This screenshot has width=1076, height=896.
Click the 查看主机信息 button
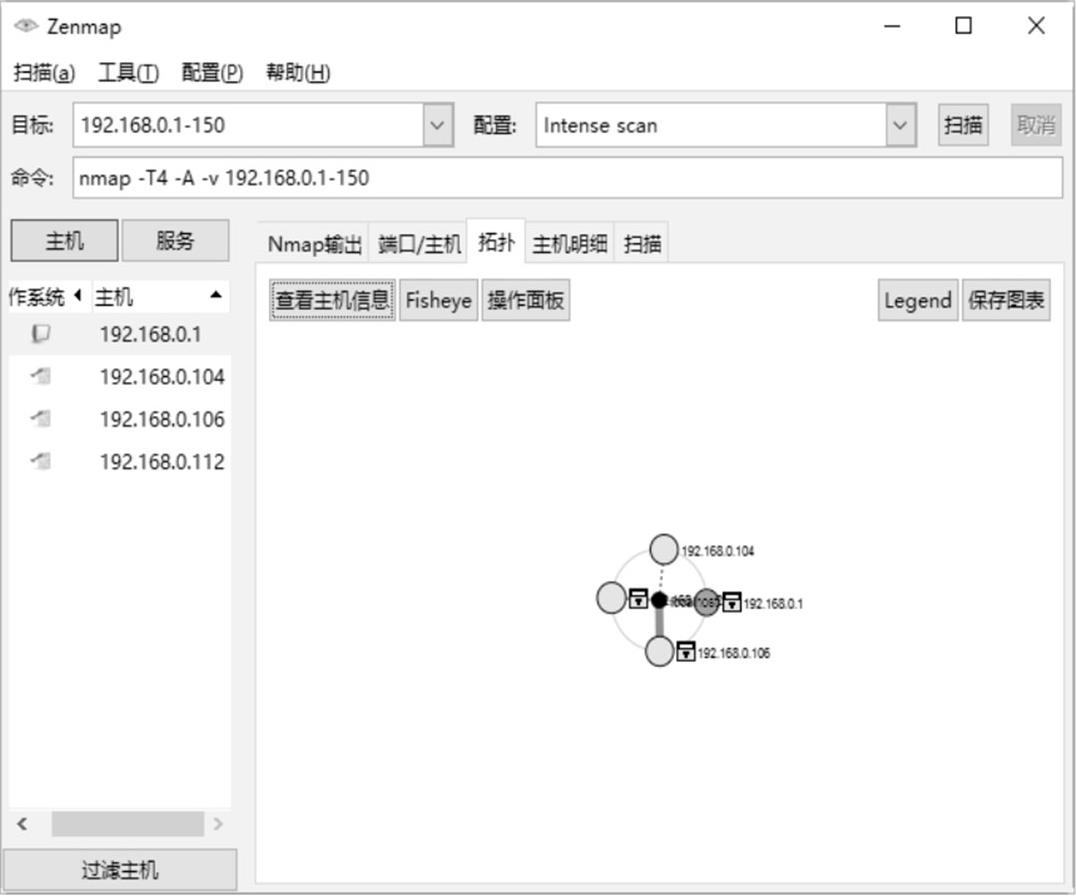click(332, 300)
